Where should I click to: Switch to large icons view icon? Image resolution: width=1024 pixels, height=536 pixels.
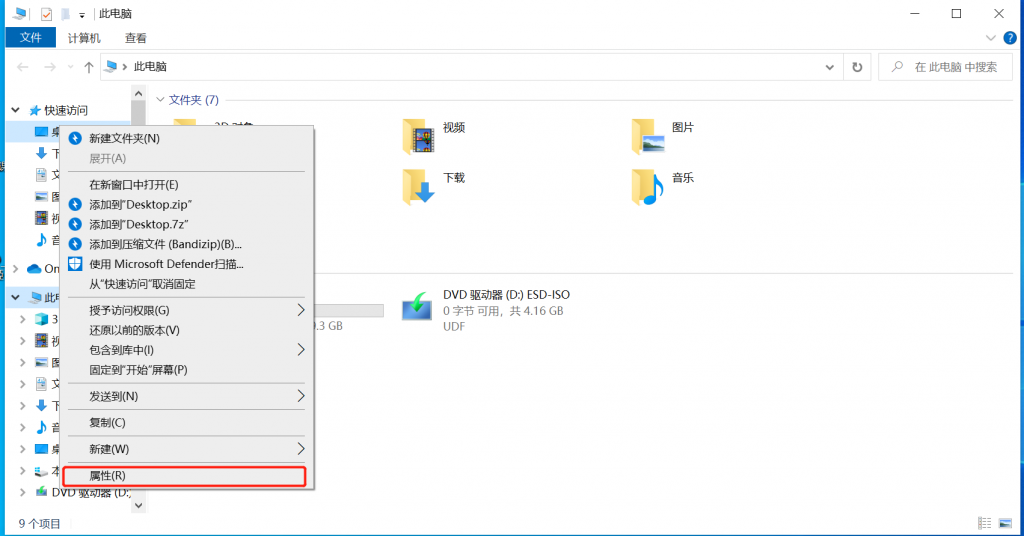1006,523
